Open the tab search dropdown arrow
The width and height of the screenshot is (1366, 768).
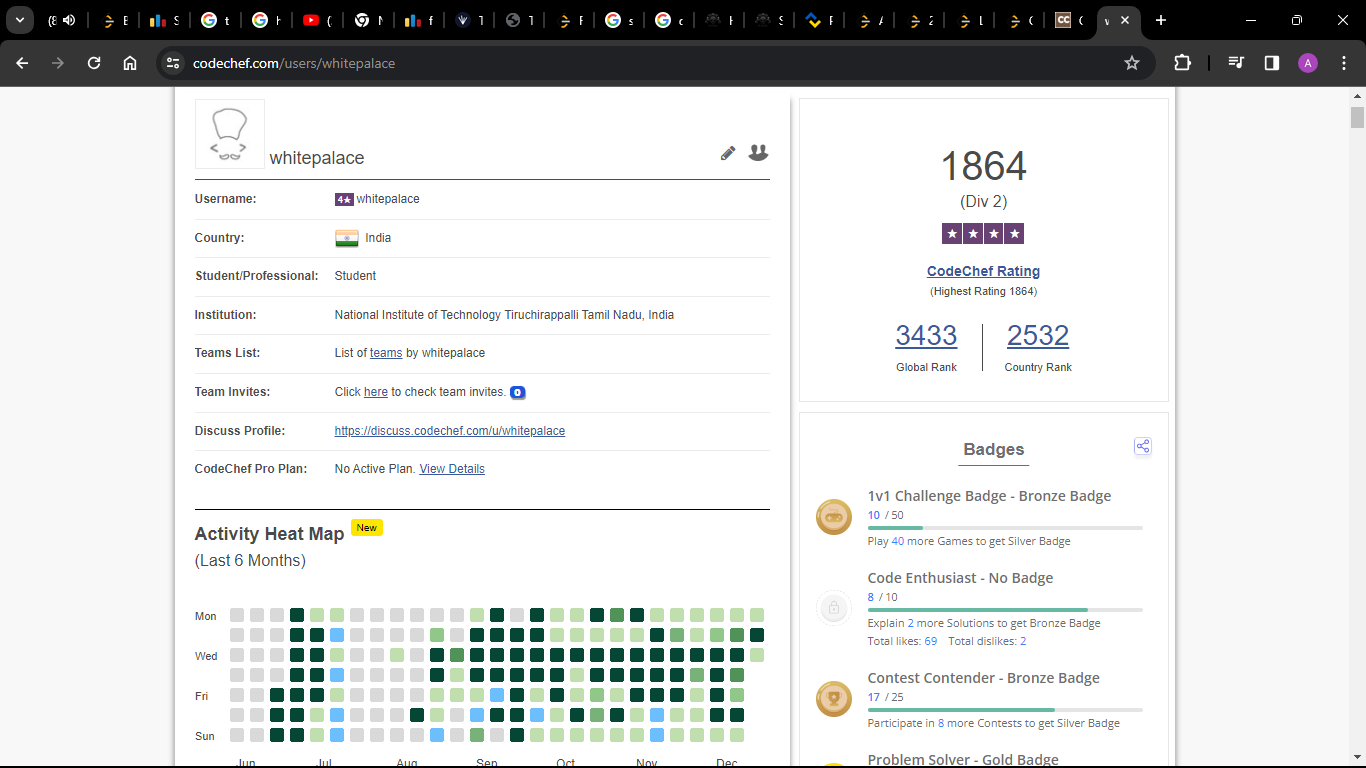(19, 20)
